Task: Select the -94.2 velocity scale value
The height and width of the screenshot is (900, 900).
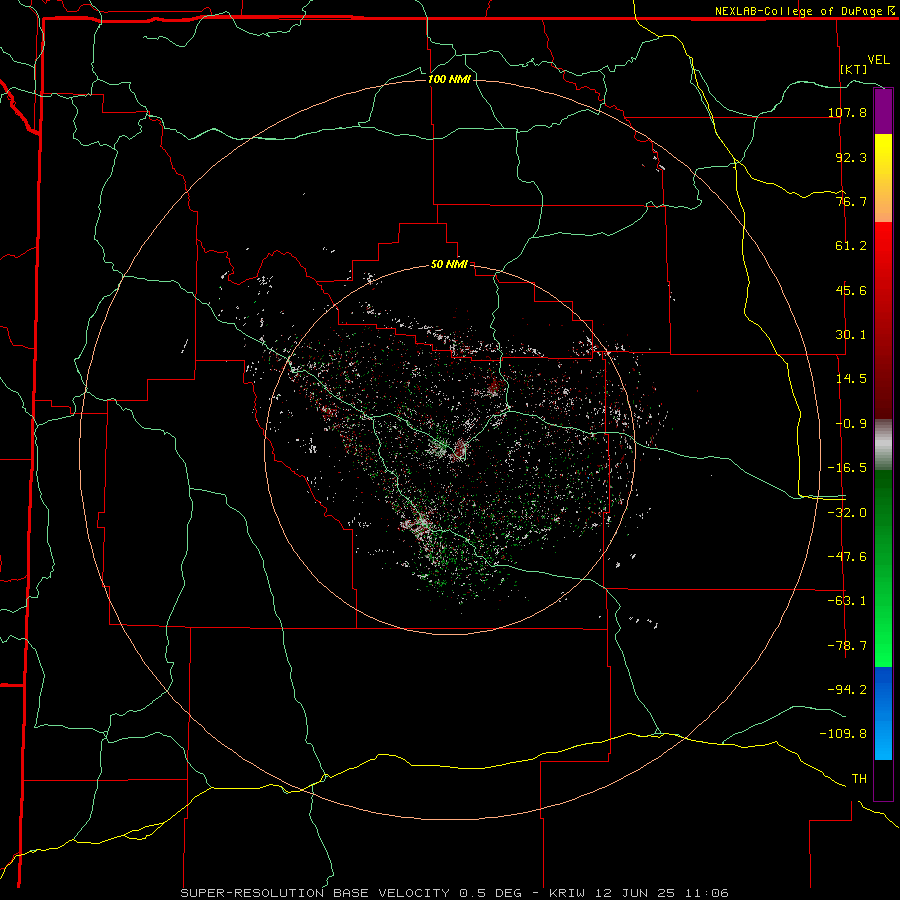Action: click(x=847, y=690)
